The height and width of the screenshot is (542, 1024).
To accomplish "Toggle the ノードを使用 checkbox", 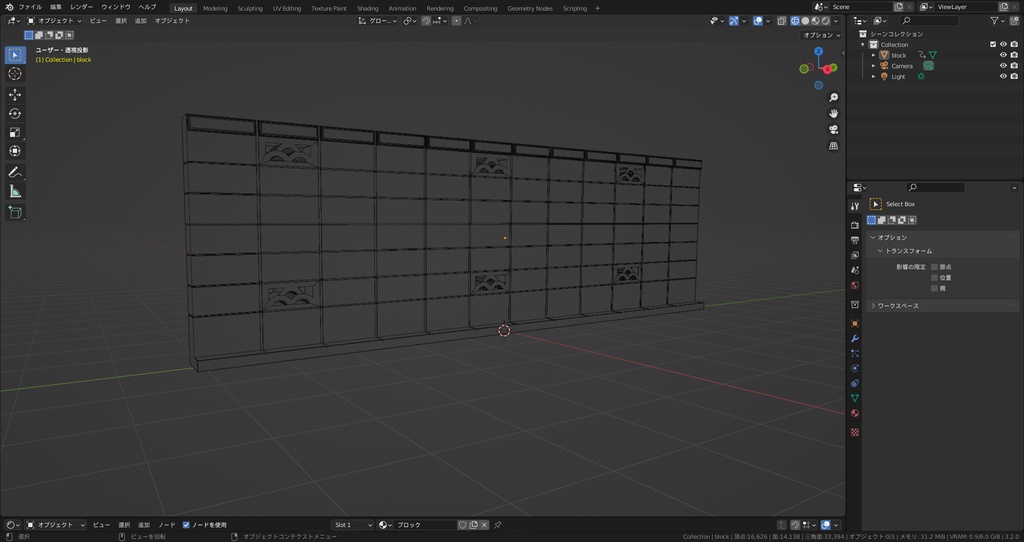I will pos(186,525).
